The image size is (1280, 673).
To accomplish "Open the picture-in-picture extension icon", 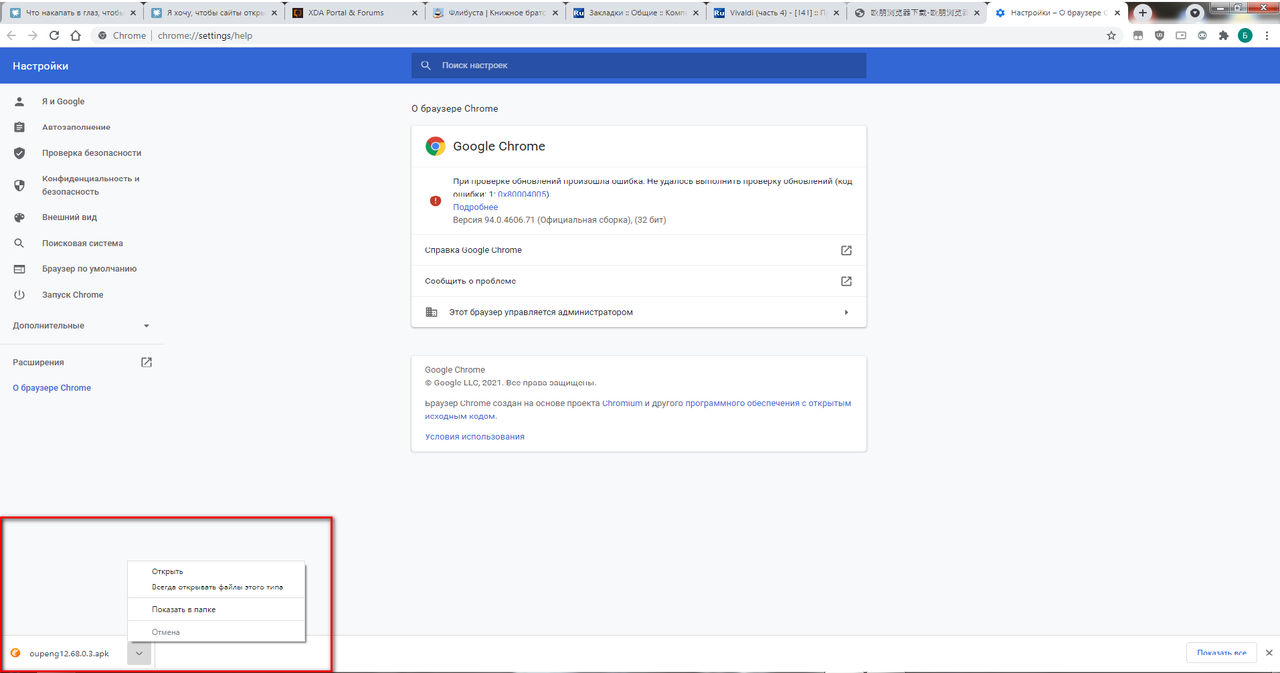I will [1181, 35].
